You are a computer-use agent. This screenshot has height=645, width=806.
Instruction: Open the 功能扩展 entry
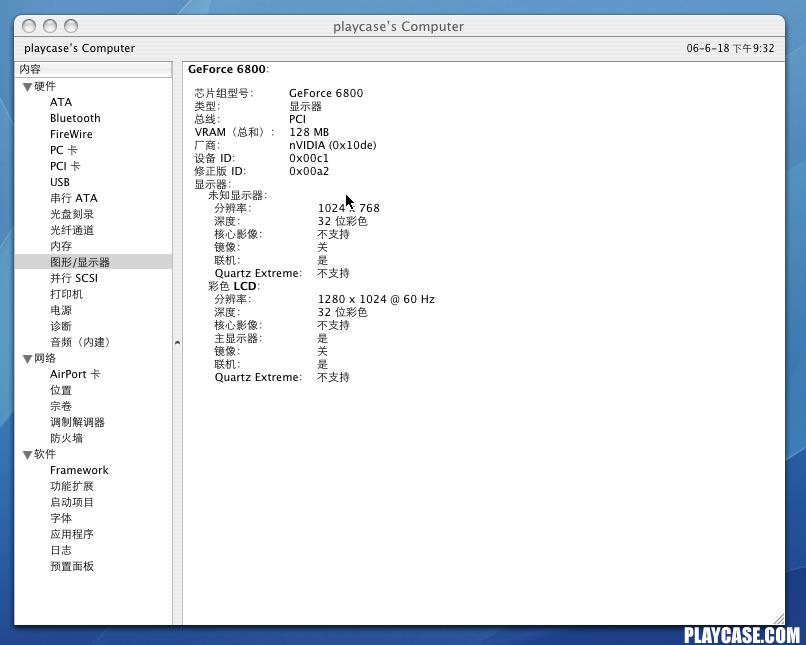(x=71, y=486)
